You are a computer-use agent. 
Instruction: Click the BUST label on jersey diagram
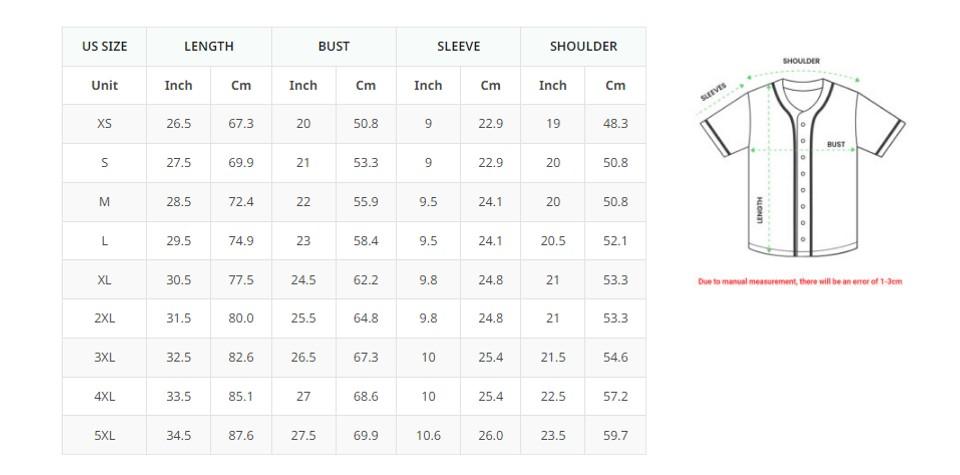[836, 144]
